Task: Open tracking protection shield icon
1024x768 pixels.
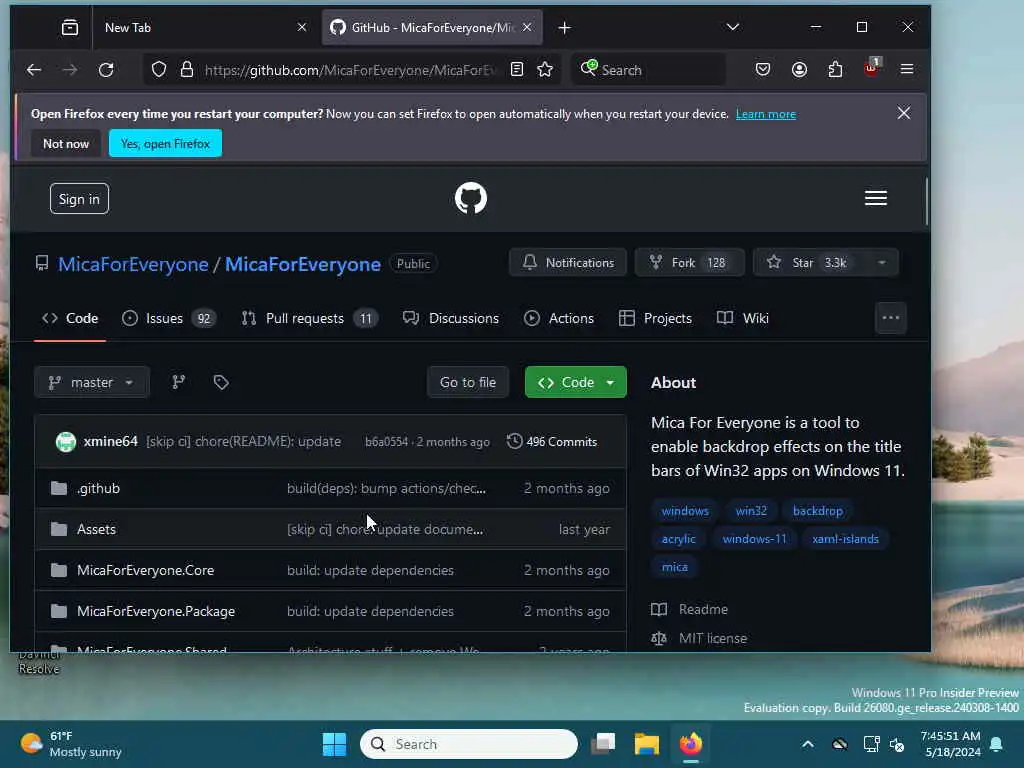Action: pos(159,69)
